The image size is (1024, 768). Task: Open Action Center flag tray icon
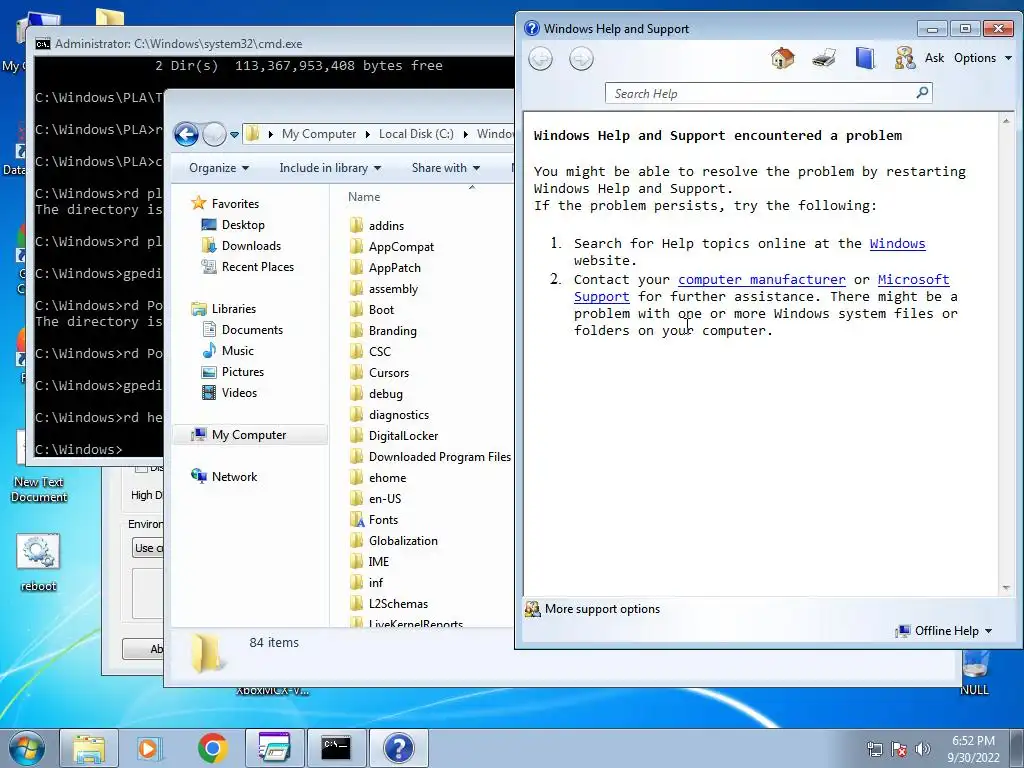pos(899,749)
